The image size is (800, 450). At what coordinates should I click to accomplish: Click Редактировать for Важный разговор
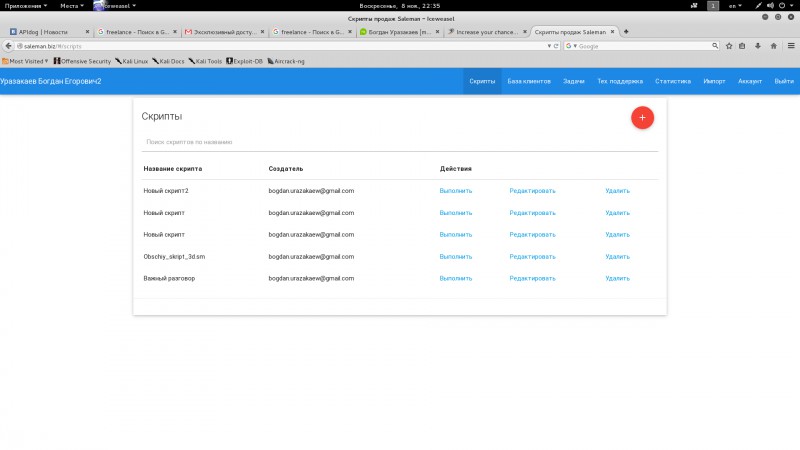pos(532,279)
